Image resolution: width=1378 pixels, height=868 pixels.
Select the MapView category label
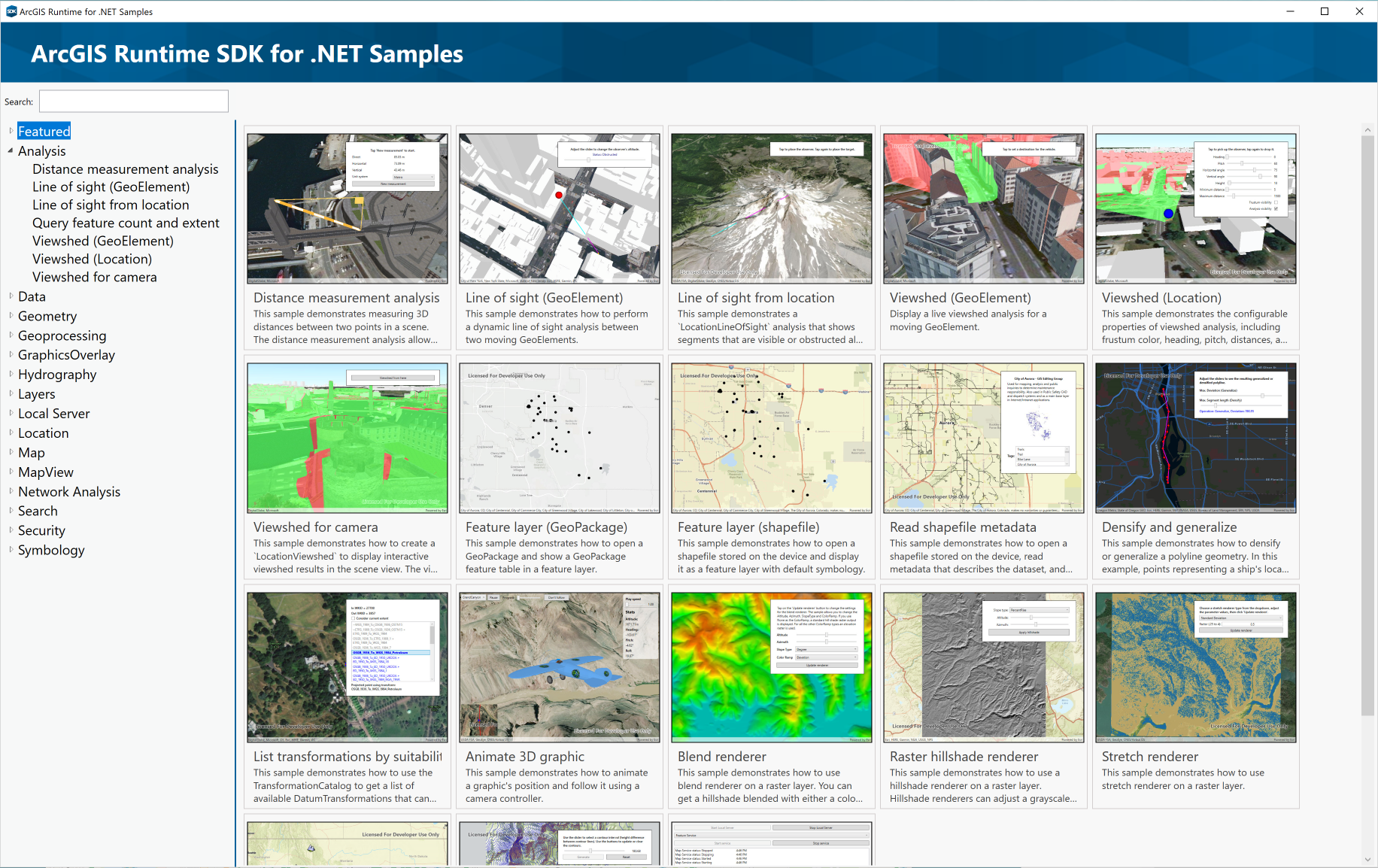click(46, 472)
